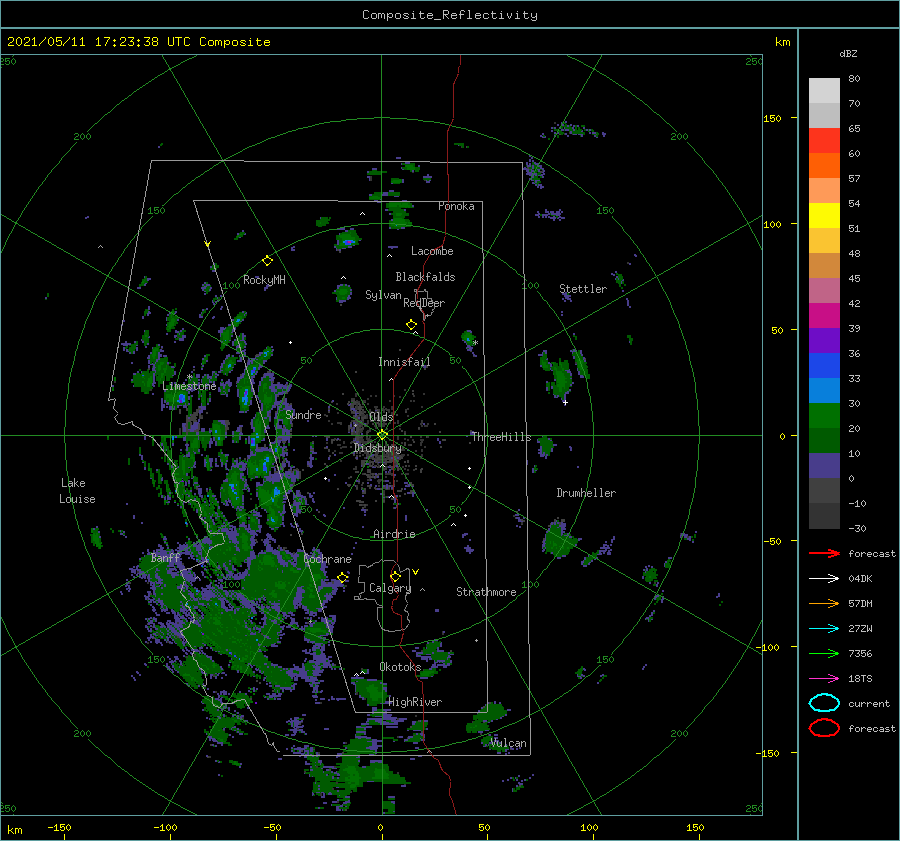Click the Composite_Reflectivity title
This screenshot has width=900, height=841.
tap(449, 15)
